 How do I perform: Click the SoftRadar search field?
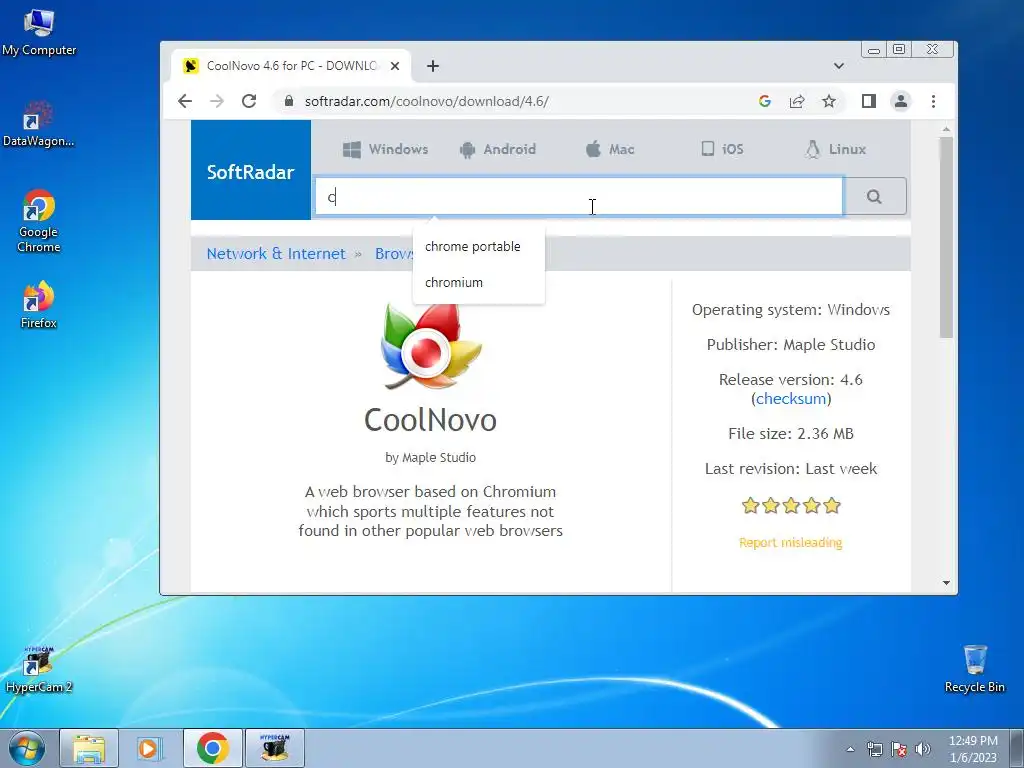pyautogui.click(x=579, y=196)
